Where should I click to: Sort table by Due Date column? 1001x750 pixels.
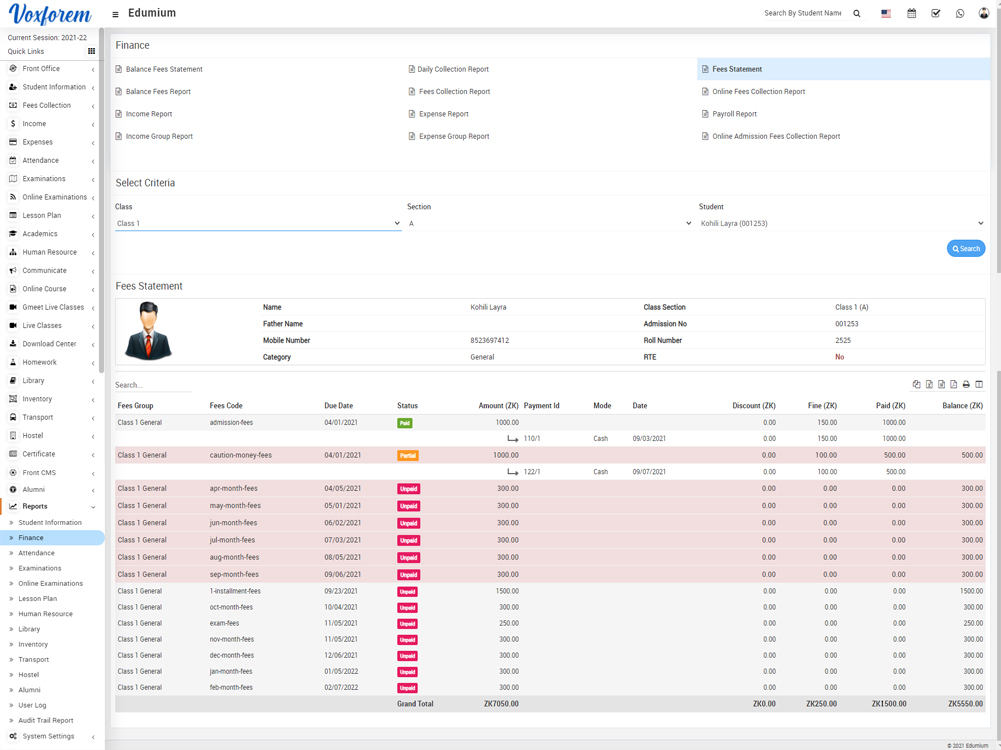click(338, 406)
